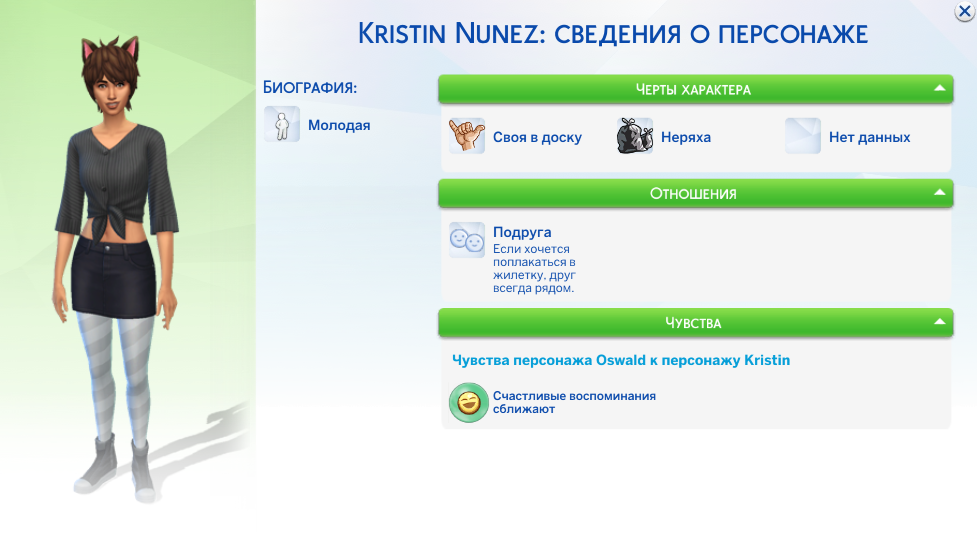Collapse the Отношения section arrow

click(x=939, y=192)
